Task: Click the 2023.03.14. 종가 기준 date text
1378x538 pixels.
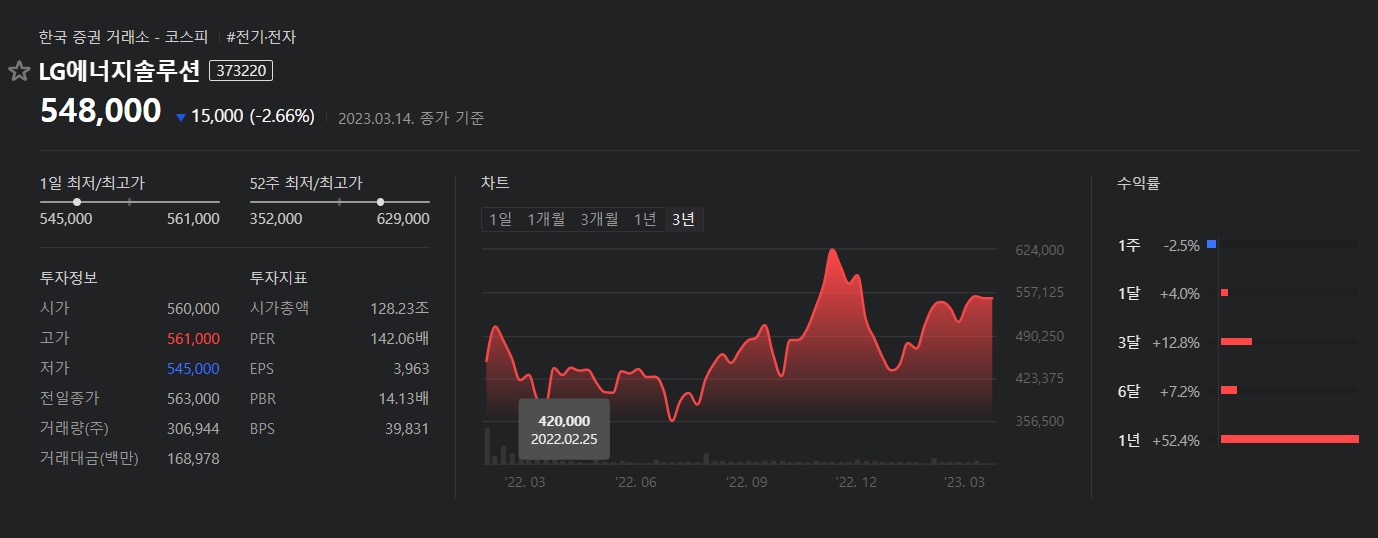Action: click(x=411, y=118)
